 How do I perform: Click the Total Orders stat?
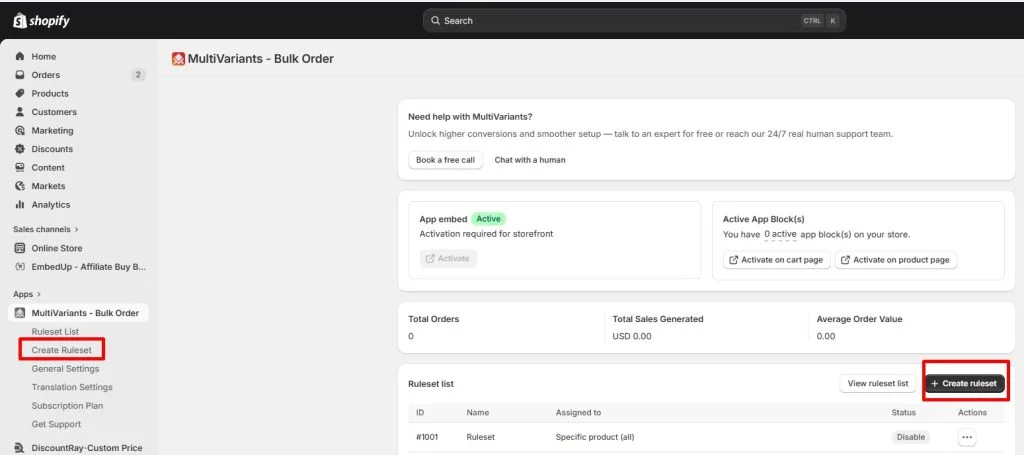[x=434, y=328]
